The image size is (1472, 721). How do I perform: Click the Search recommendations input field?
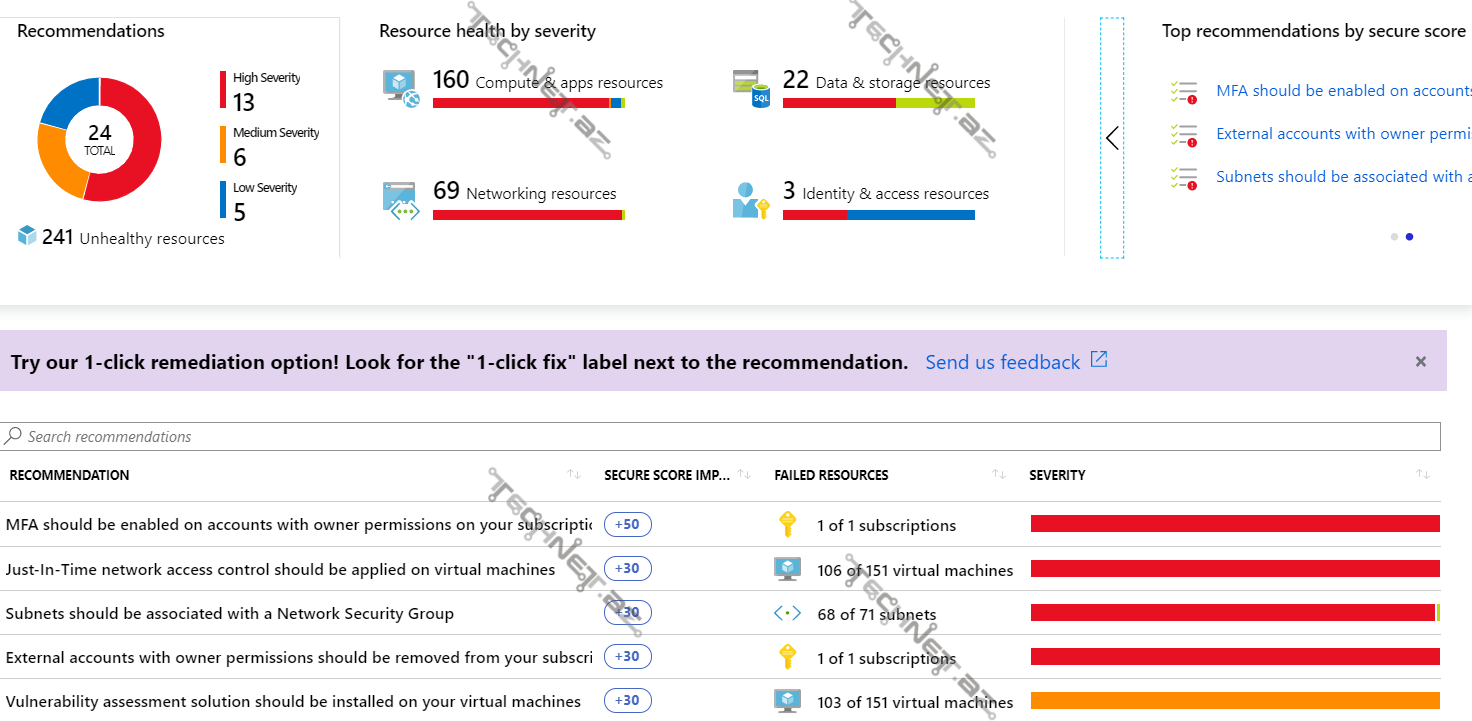[x=720, y=437]
